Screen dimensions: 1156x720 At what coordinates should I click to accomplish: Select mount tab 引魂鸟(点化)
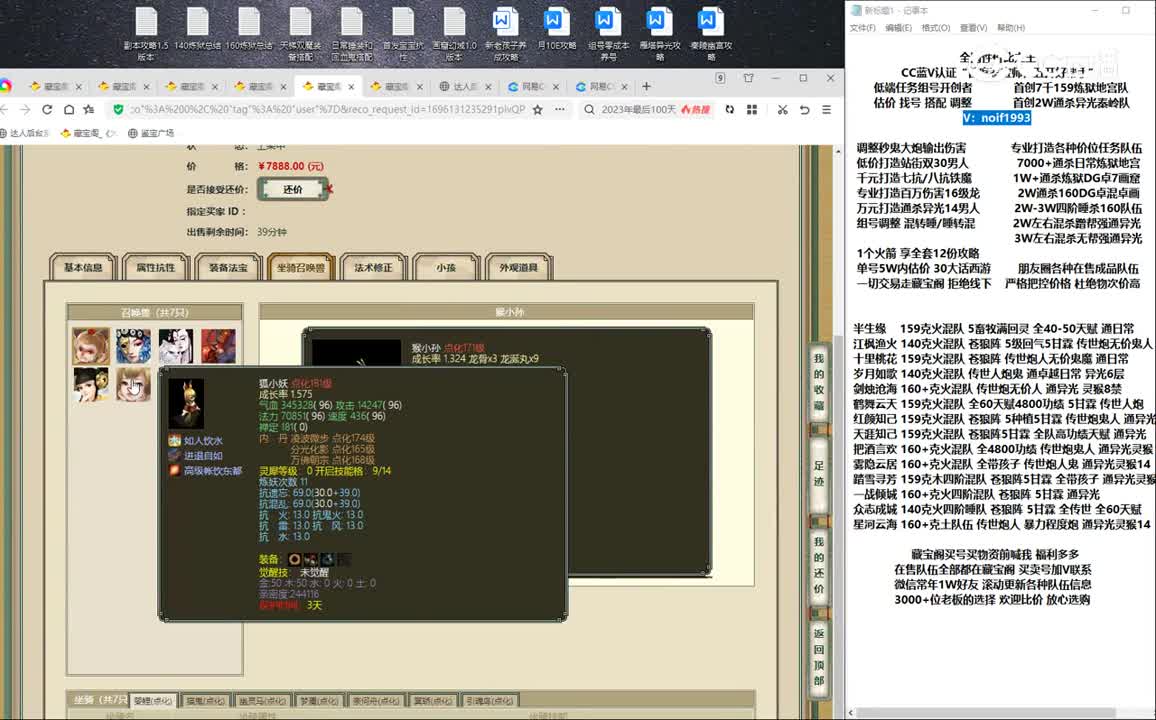click(489, 700)
